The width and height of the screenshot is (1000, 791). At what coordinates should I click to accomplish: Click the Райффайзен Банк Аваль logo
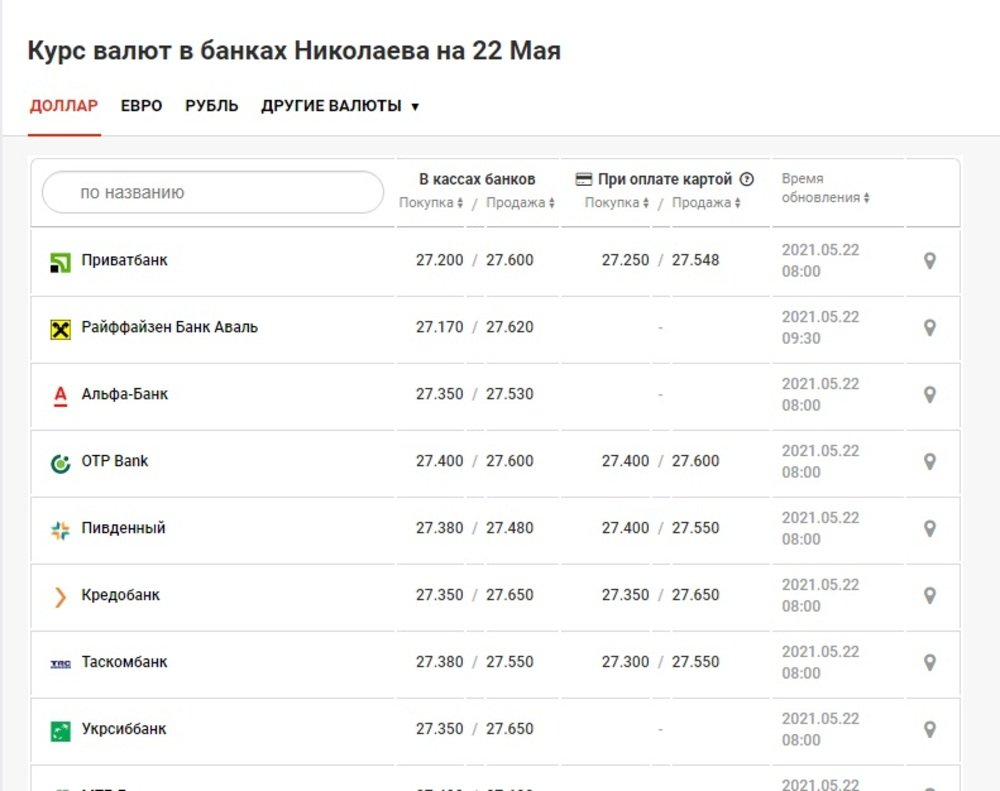point(61,329)
